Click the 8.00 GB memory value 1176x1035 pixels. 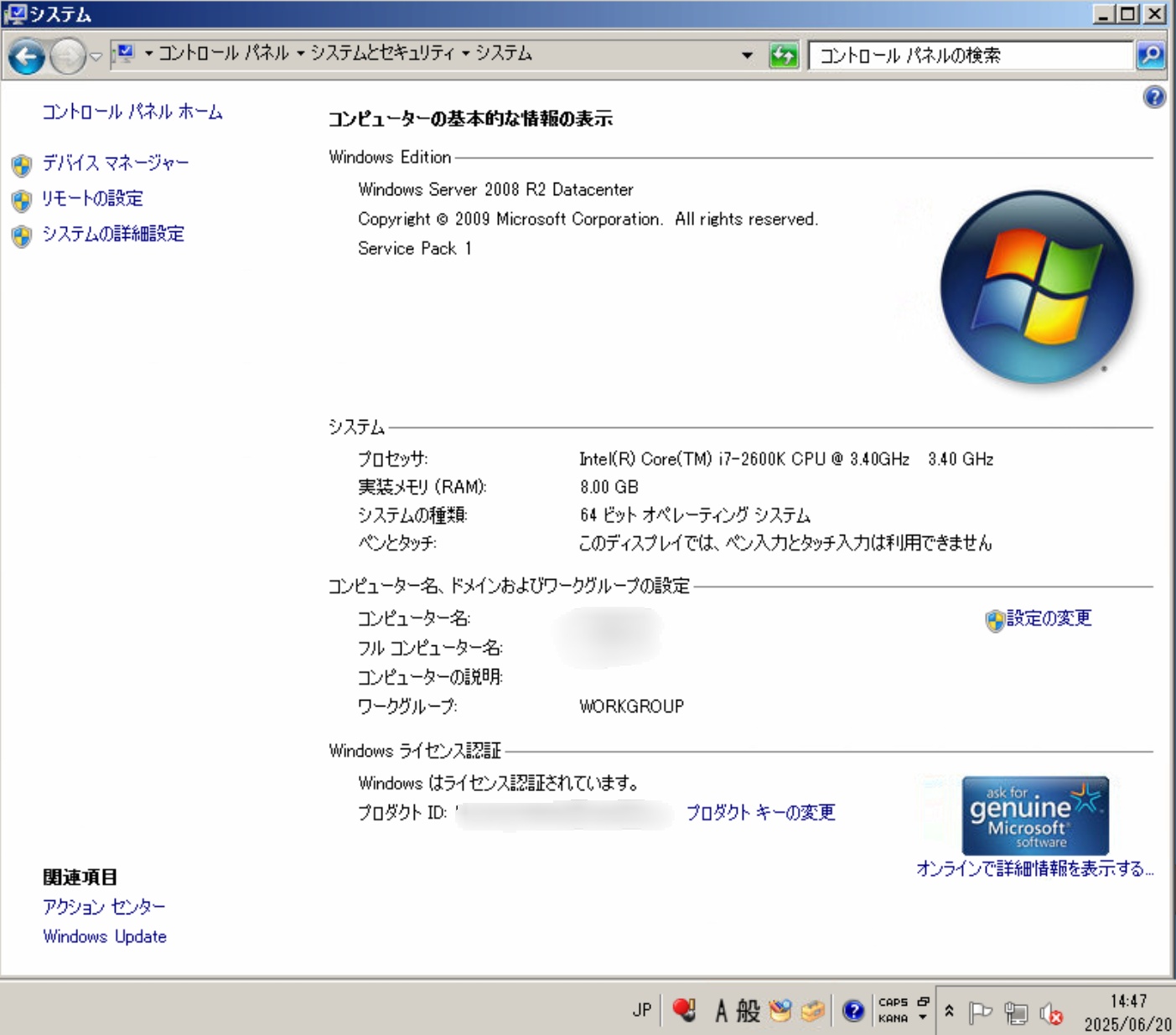point(609,487)
